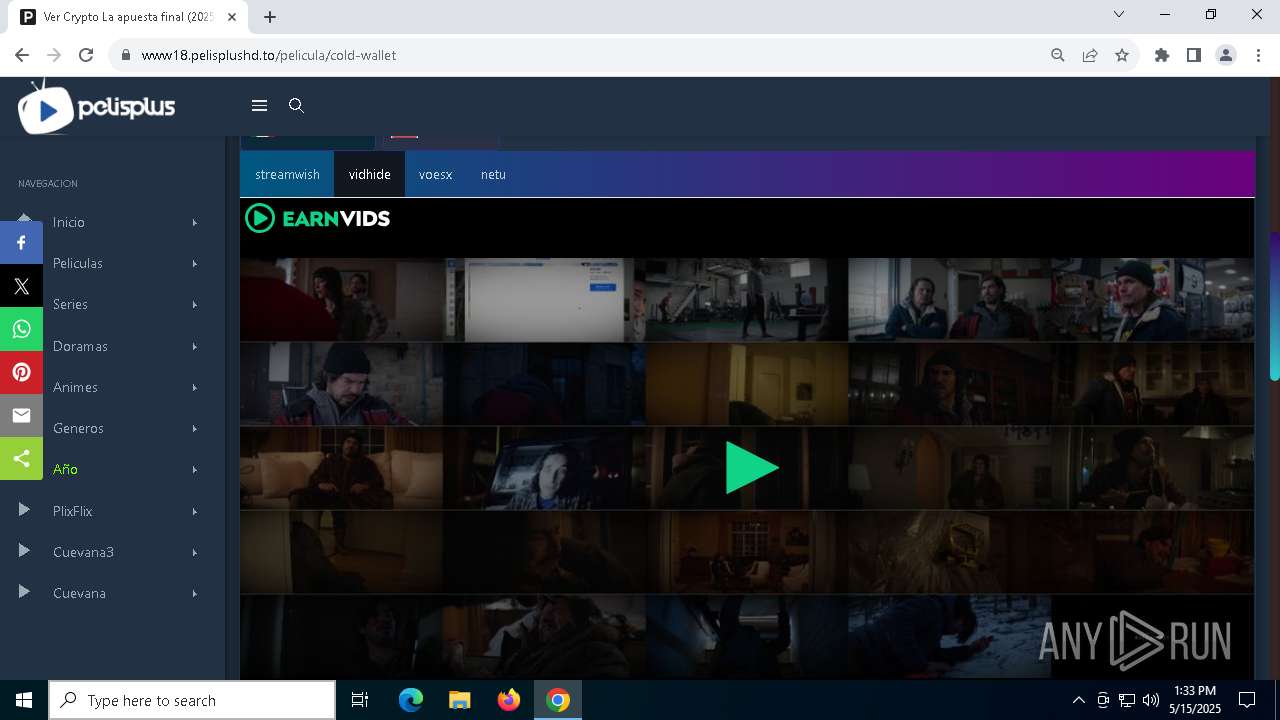Share on X (Twitter)
The height and width of the screenshot is (720, 1280).
[21, 286]
